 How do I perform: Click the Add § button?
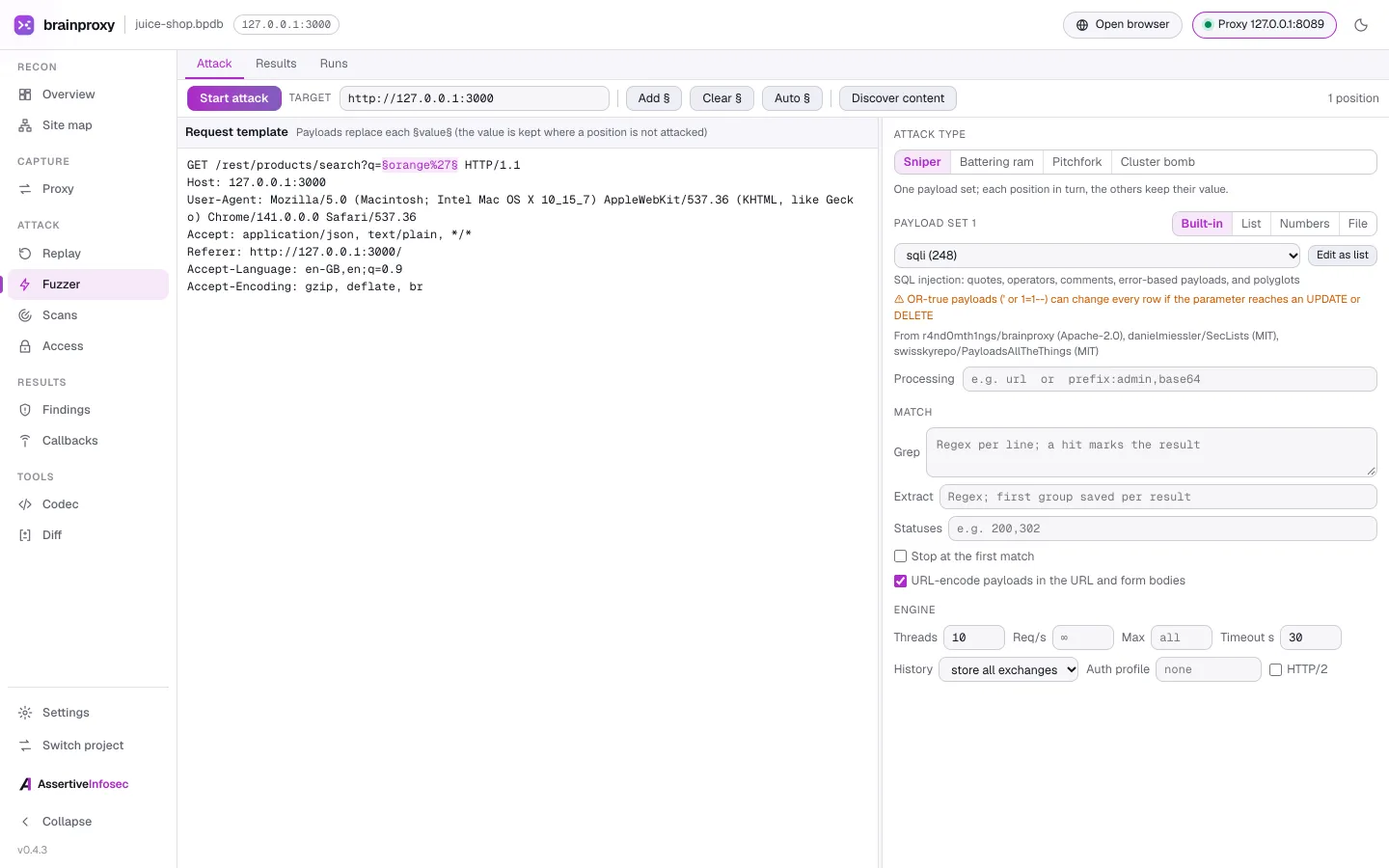654,98
